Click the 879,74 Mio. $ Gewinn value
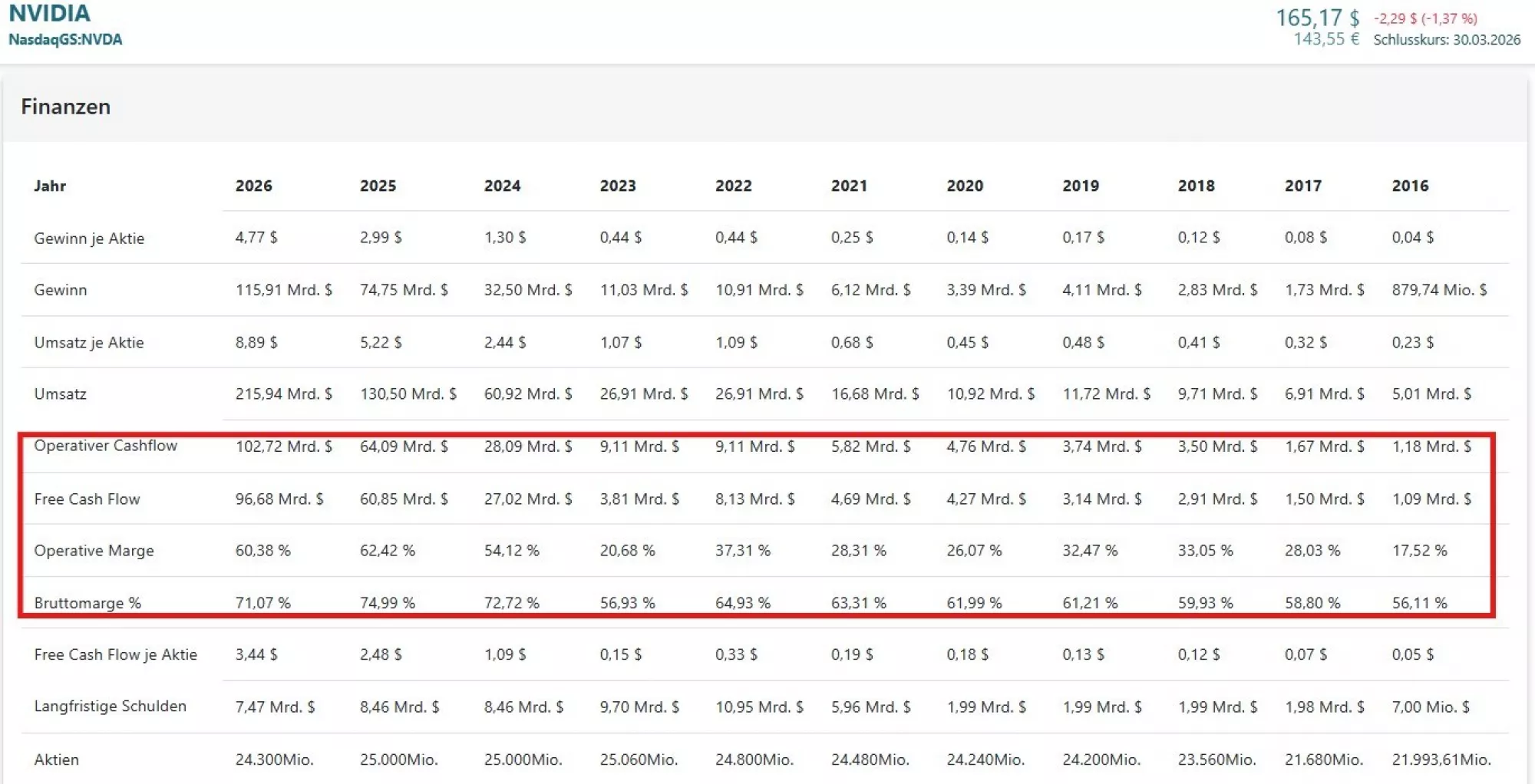 (x=1439, y=290)
